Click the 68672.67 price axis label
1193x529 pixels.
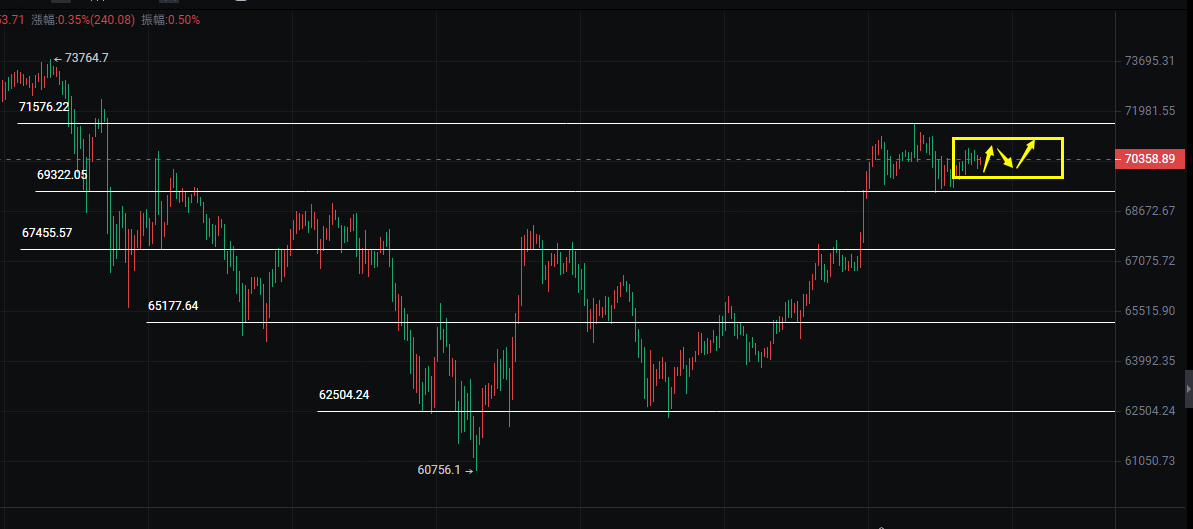[x=1149, y=211]
